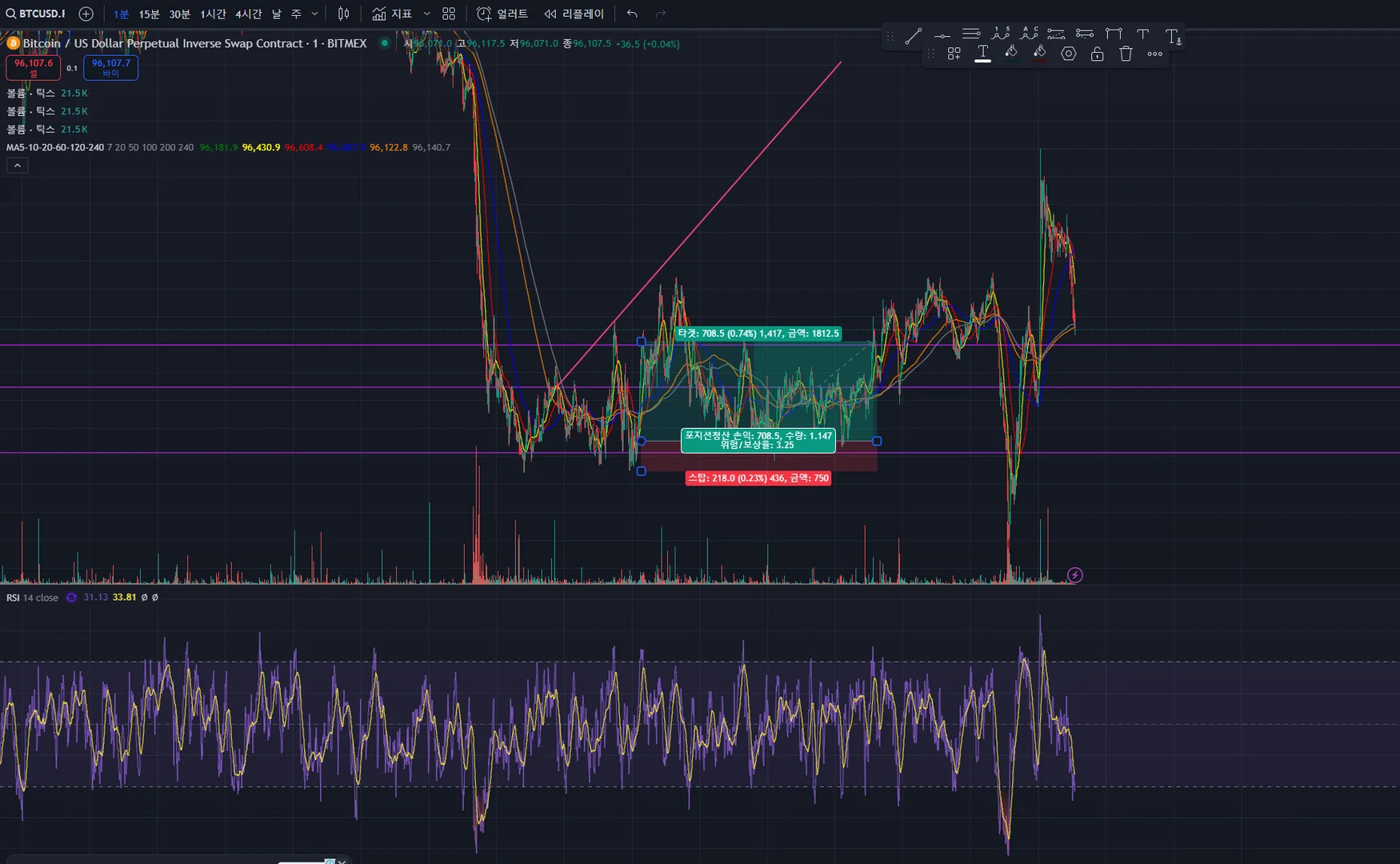
Task: Switch to the 15분 timeframe
Action: coord(149,14)
